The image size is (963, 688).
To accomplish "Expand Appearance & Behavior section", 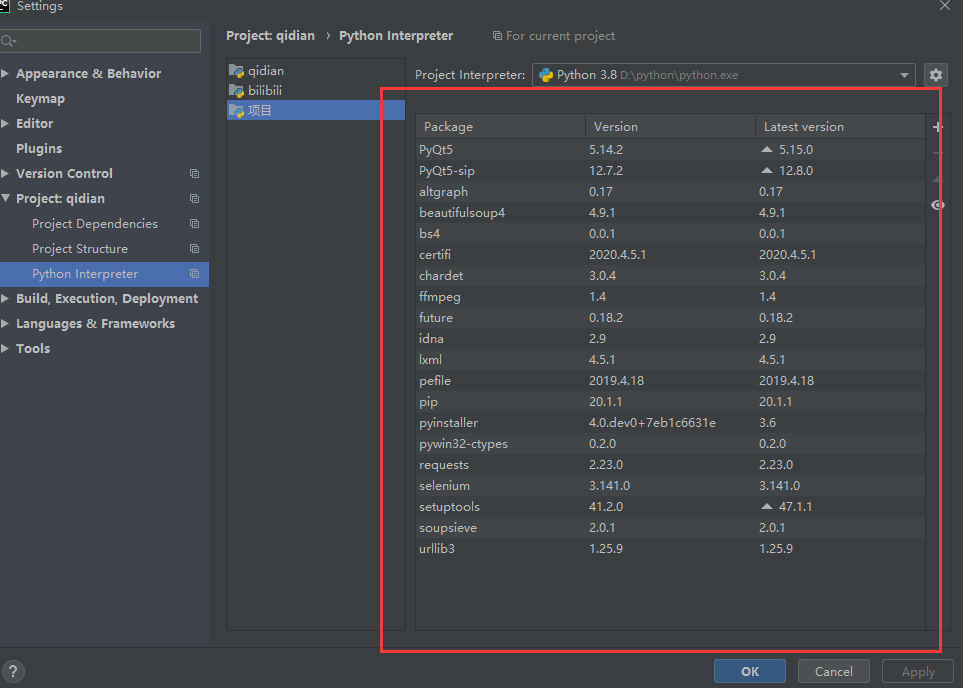I will pyautogui.click(x=5, y=73).
